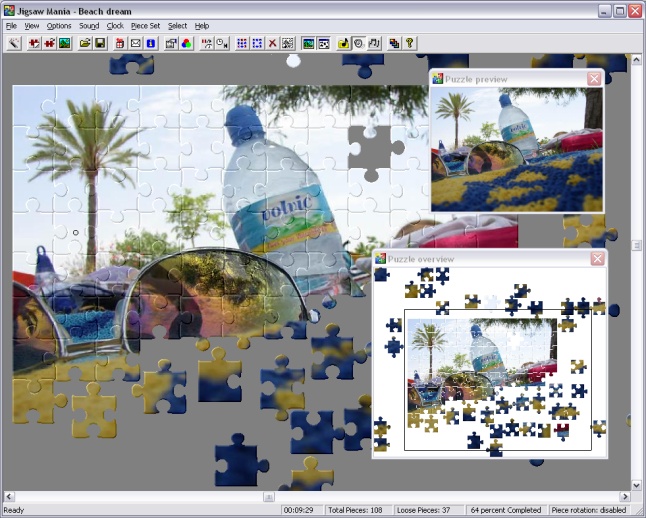Viewport: 646px width, 518px height.
Task: Click the yellow question mark help icon
Action: click(x=409, y=43)
